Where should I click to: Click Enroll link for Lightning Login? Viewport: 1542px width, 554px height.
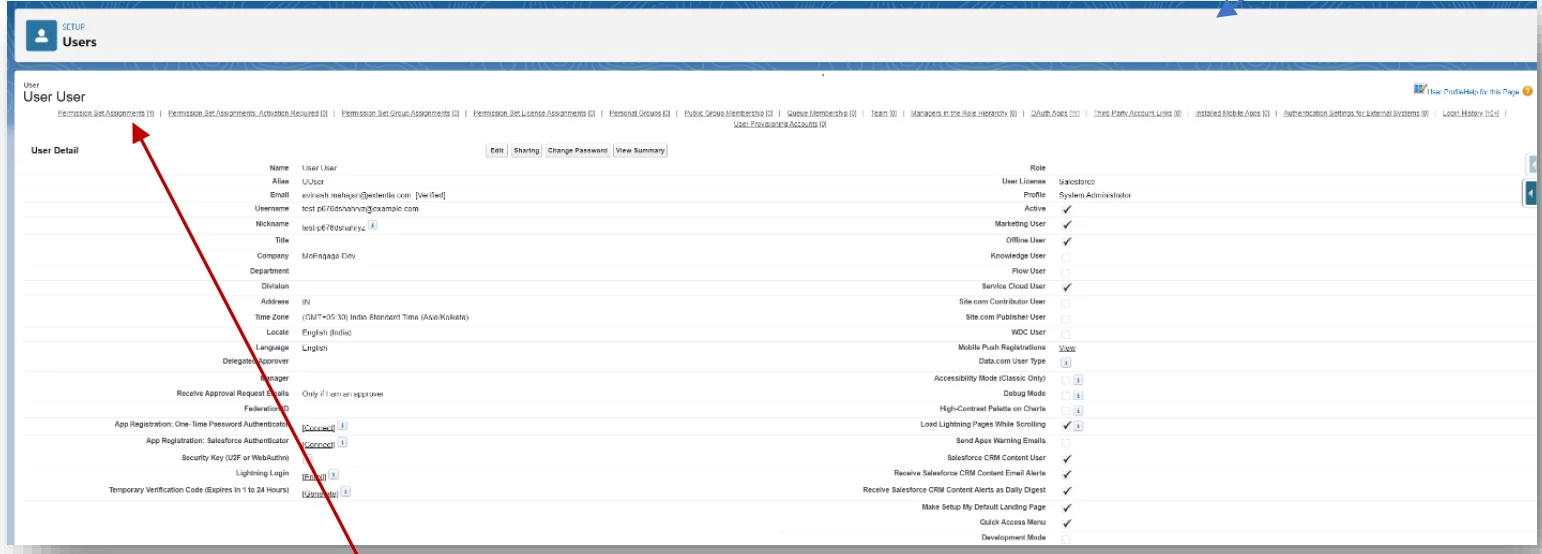(x=314, y=476)
